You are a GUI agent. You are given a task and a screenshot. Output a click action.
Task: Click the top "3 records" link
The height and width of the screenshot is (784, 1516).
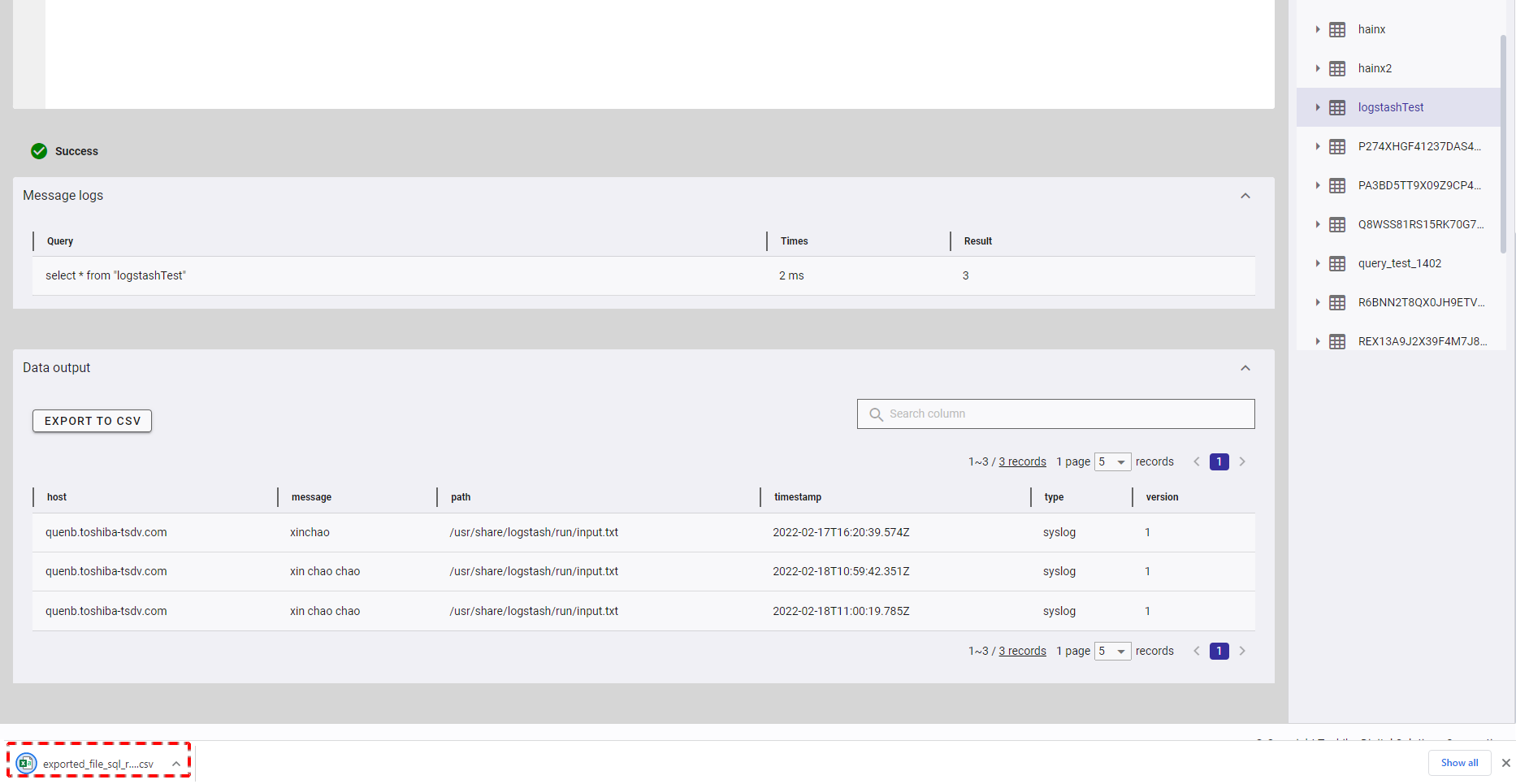1022,462
